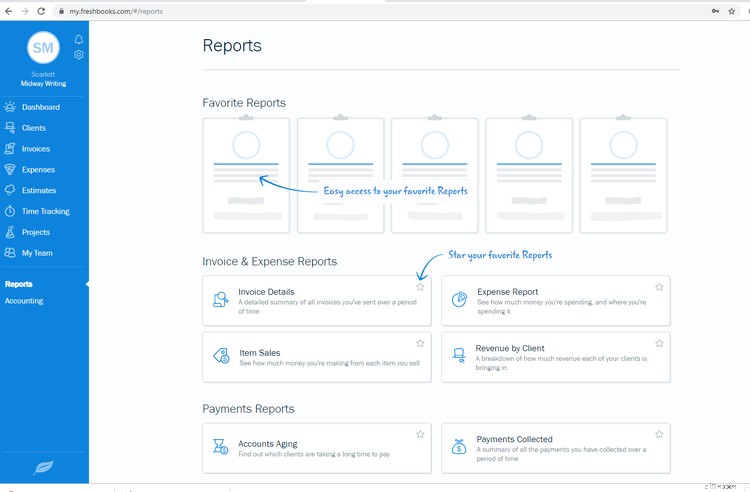Click the FreshBooks leaf logo icon
The width and height of the screenshot is (750, 492).
(44, 467)
